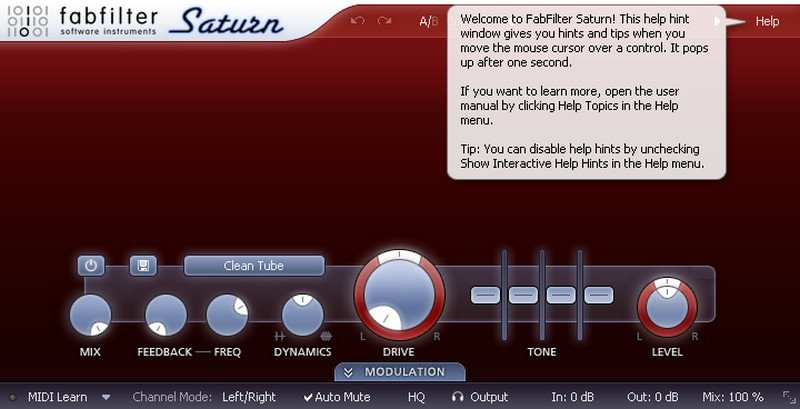Toggle HQ high quality mode
Image resolution: width=800 pixels, height=409 pixels.
[x=416, y=397]
